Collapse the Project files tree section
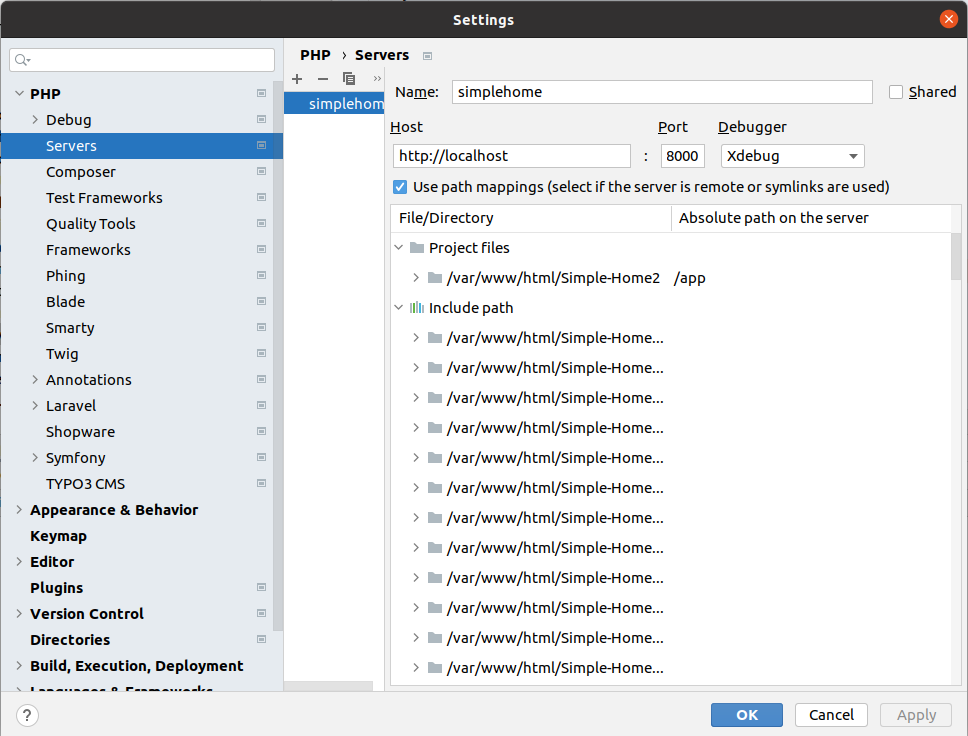 click(x=398, y=248)
